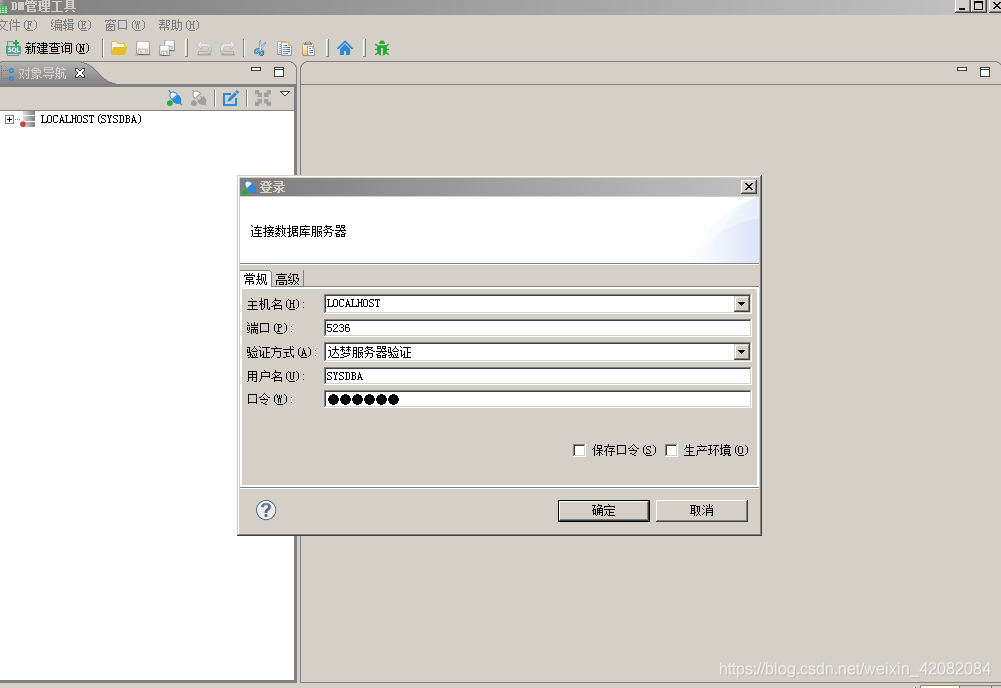
Task: Open the hostname (主机名) dropdown
Action: coord(741,304)
